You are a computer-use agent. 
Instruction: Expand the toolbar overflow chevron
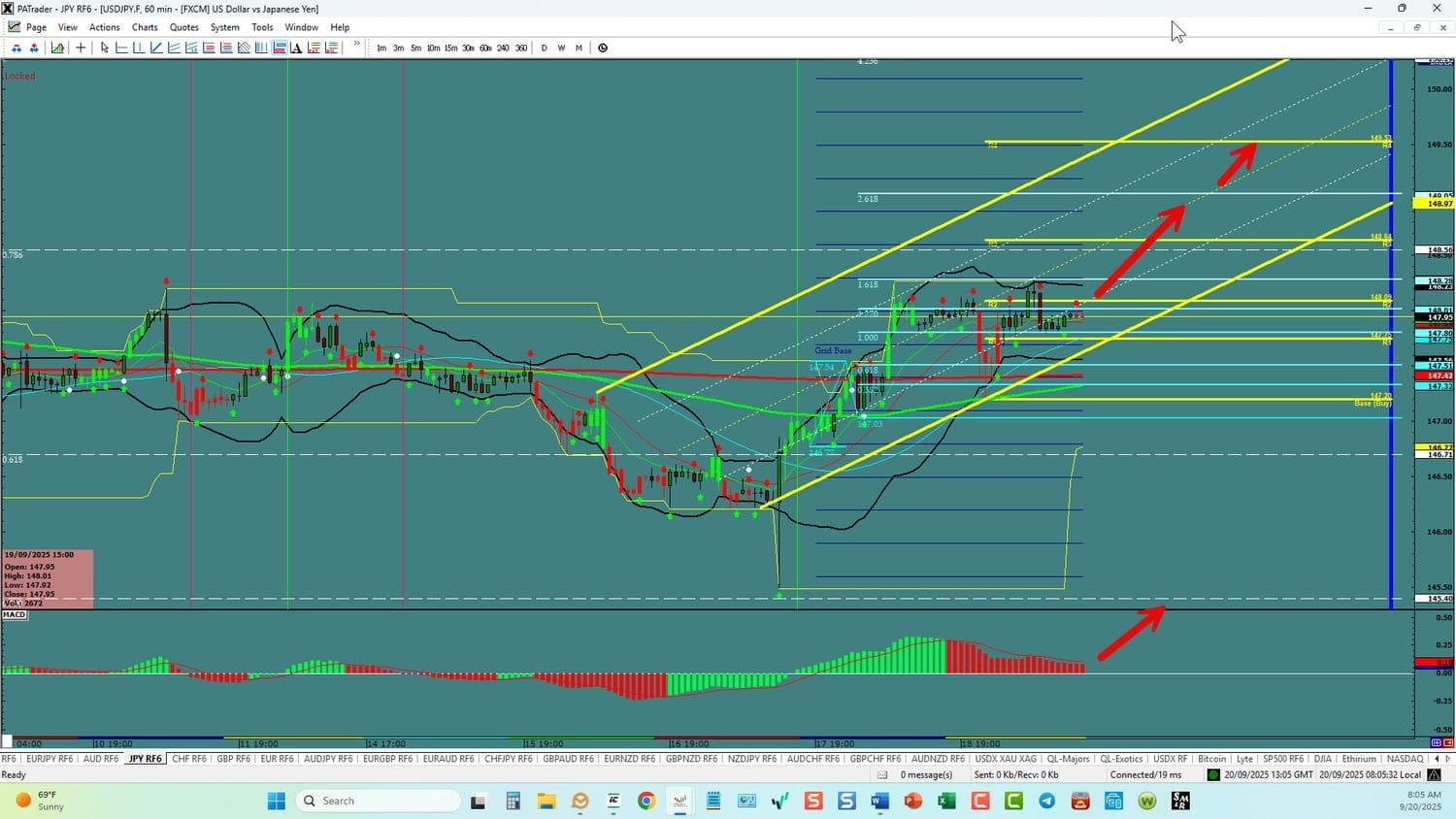[x=357, y=45]
